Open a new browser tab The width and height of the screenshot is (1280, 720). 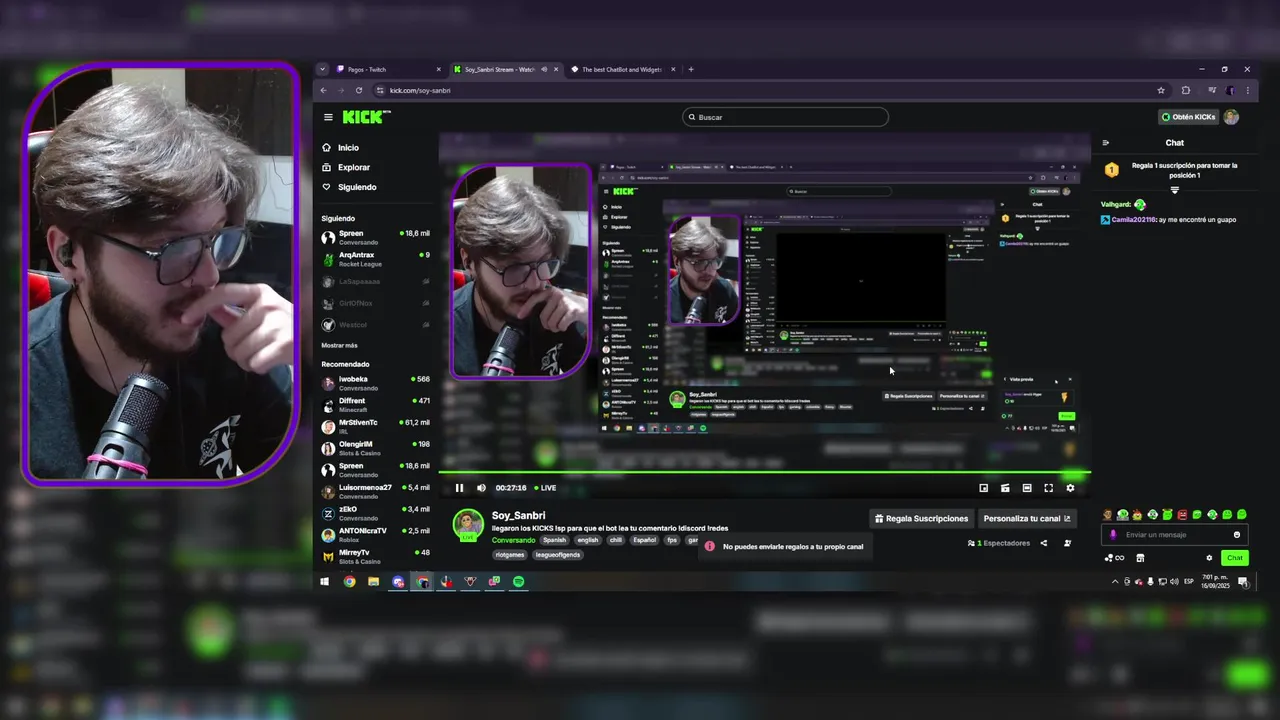pyautogui.click(x=690, y=69)
